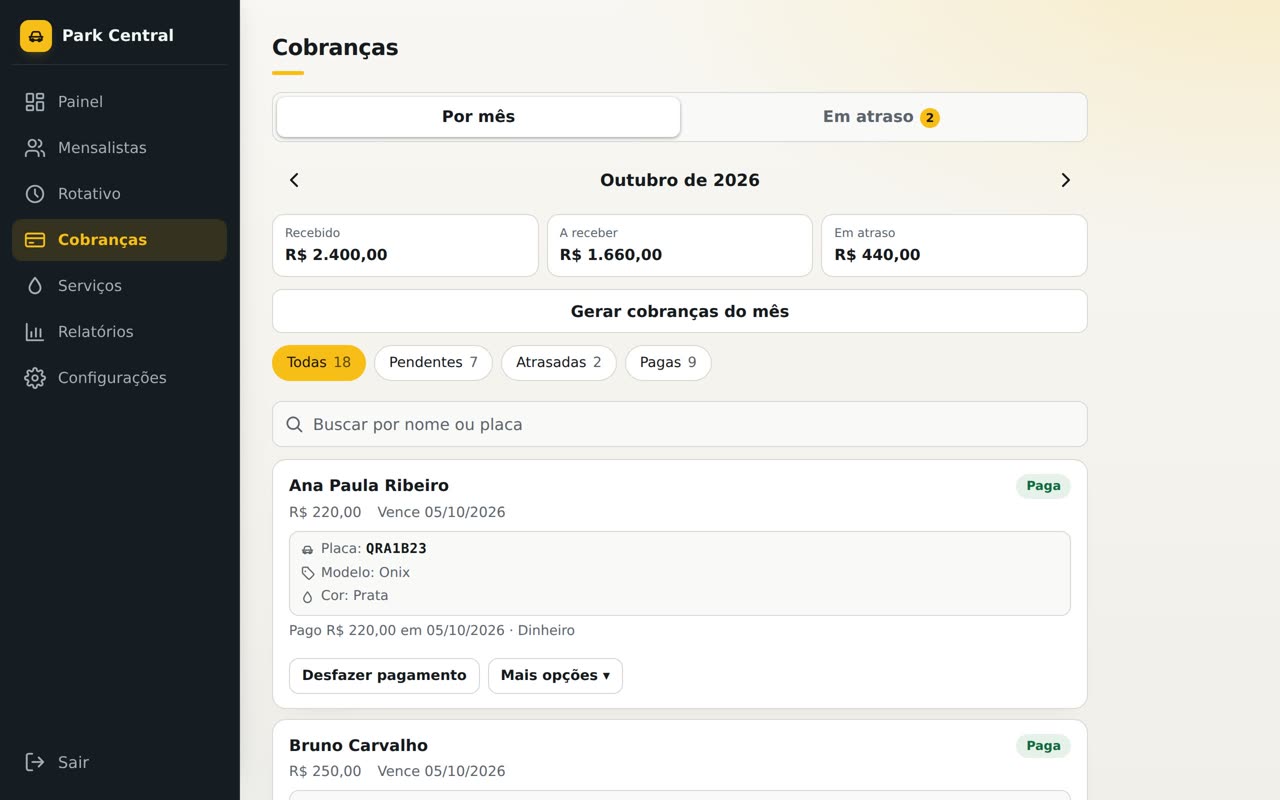1280x800 pixels.
Task: Click the Outubro de 2026 month heading
Action: click(680, 180)
